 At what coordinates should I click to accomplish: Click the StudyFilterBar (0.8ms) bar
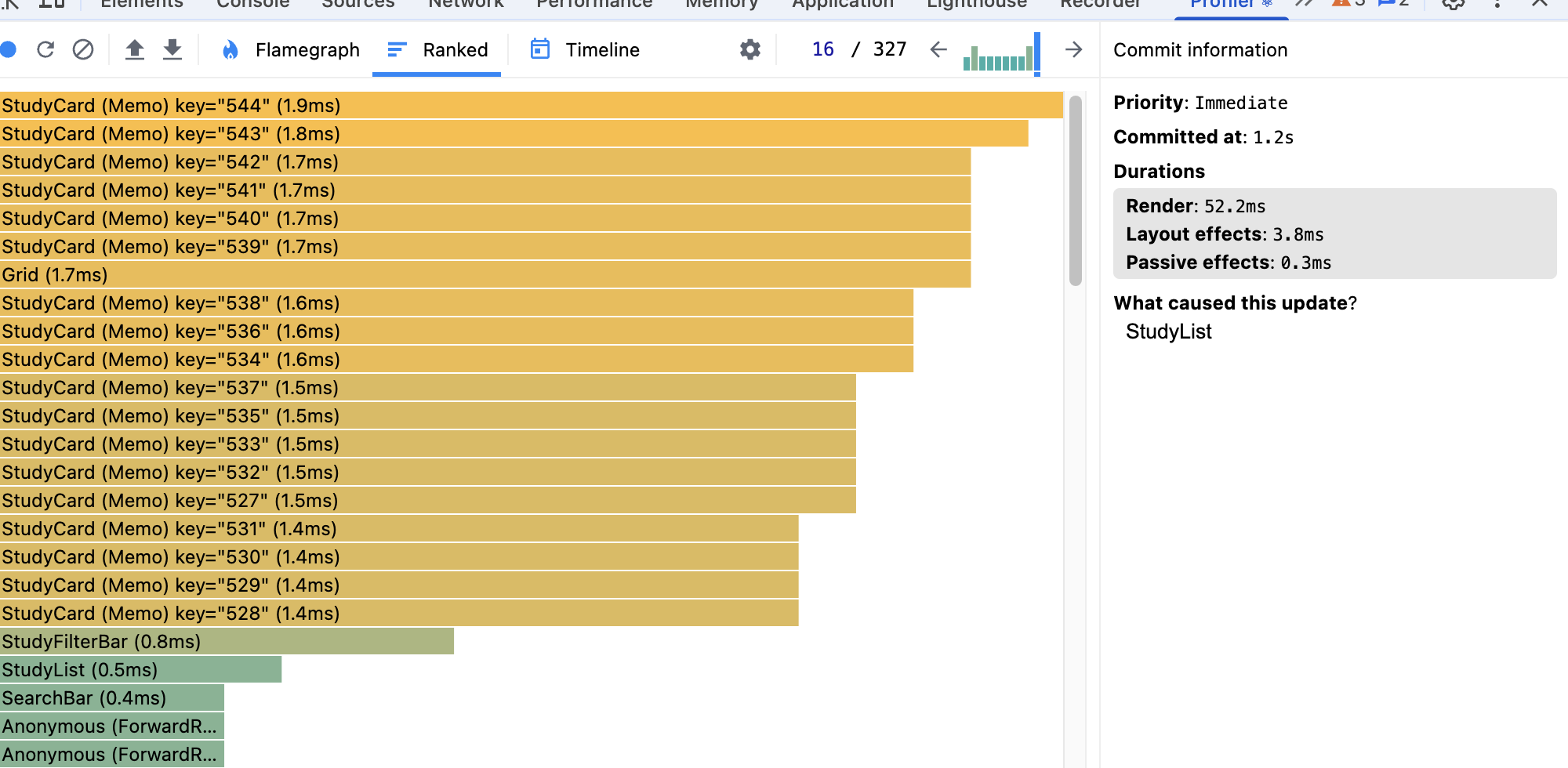tap(227, 642)
